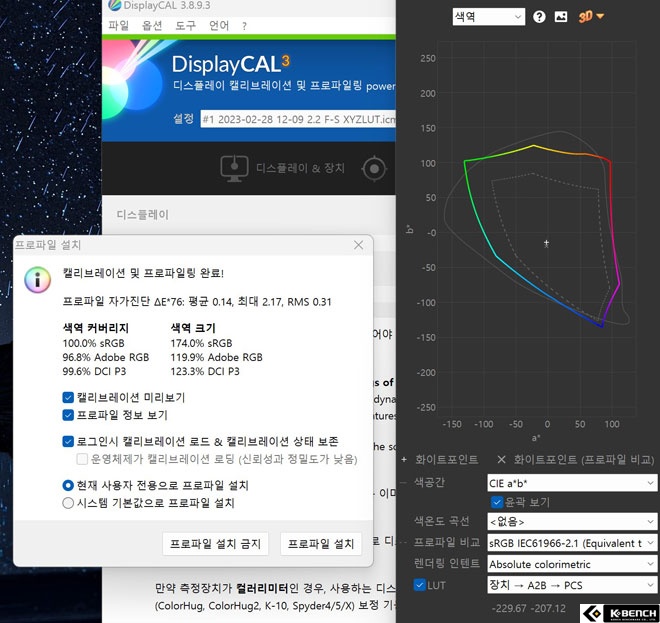Screen dimensions: 660x623
Task: Click the 디스플레이 section heading
Action: pos(142,215)
